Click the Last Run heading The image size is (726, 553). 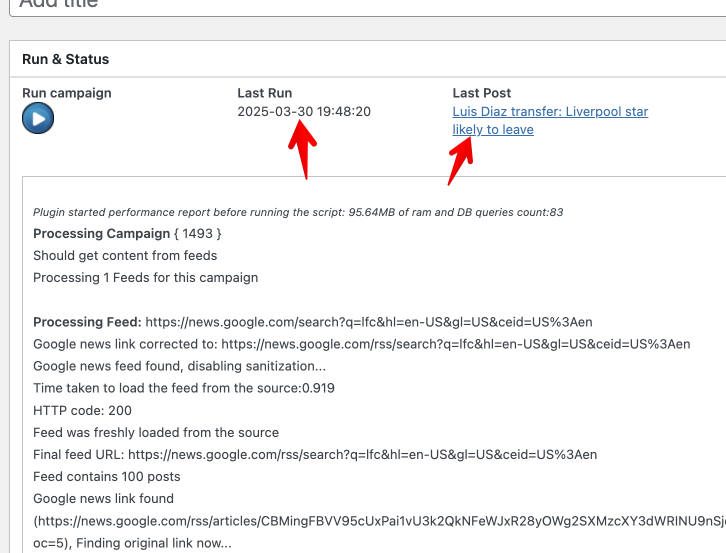click(x=265, y=93)
